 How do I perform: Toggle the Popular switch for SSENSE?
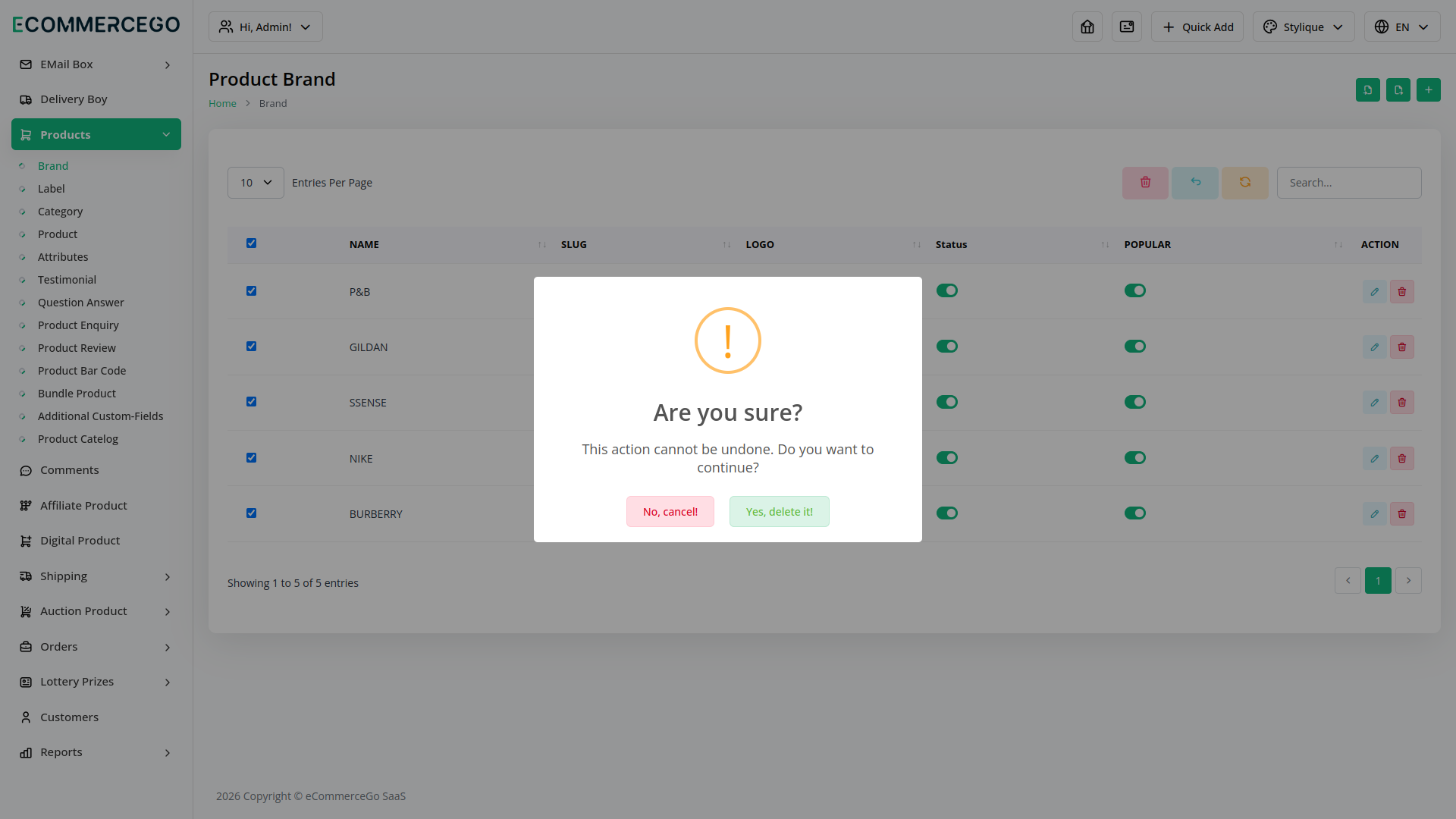click(1134, 402)
